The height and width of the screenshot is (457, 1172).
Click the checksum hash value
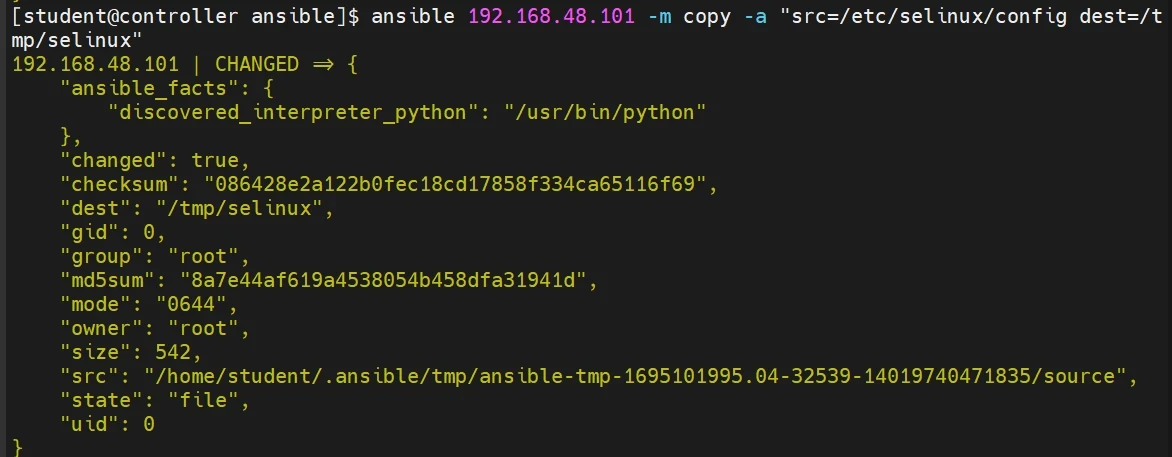click(x=460, y=184)
